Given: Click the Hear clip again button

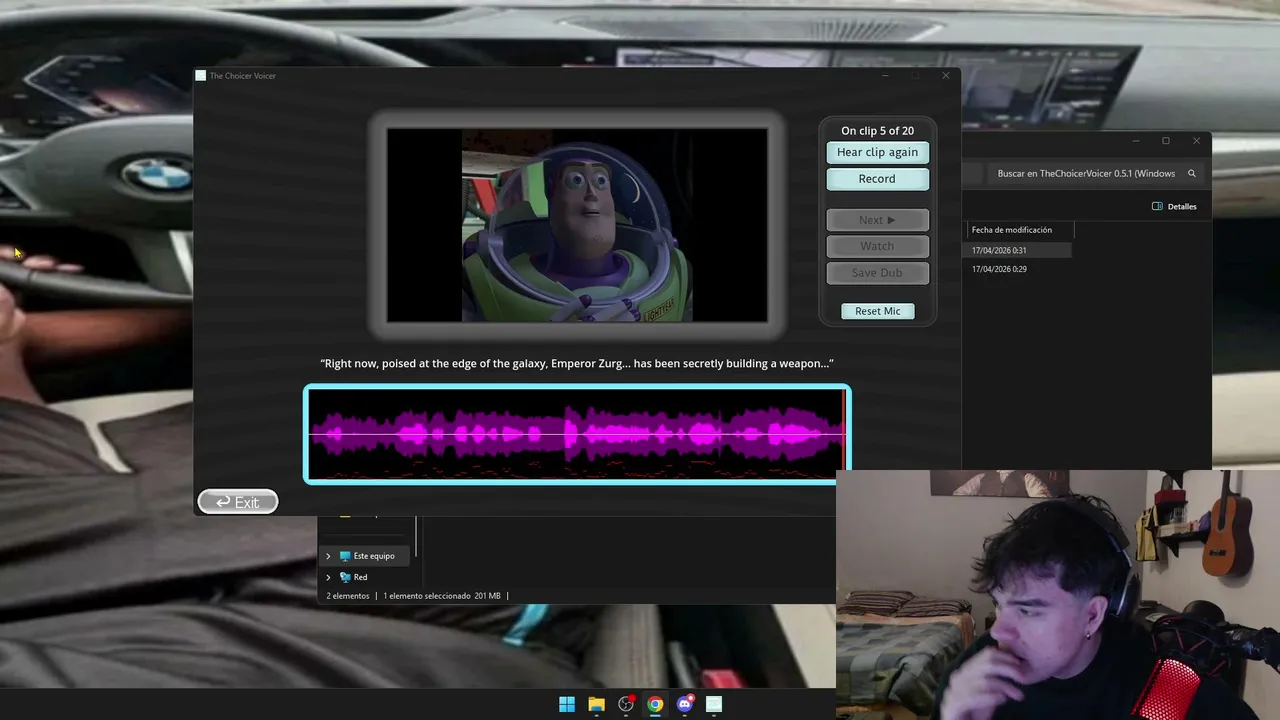Looking at the screenshot, I should 877,152.
